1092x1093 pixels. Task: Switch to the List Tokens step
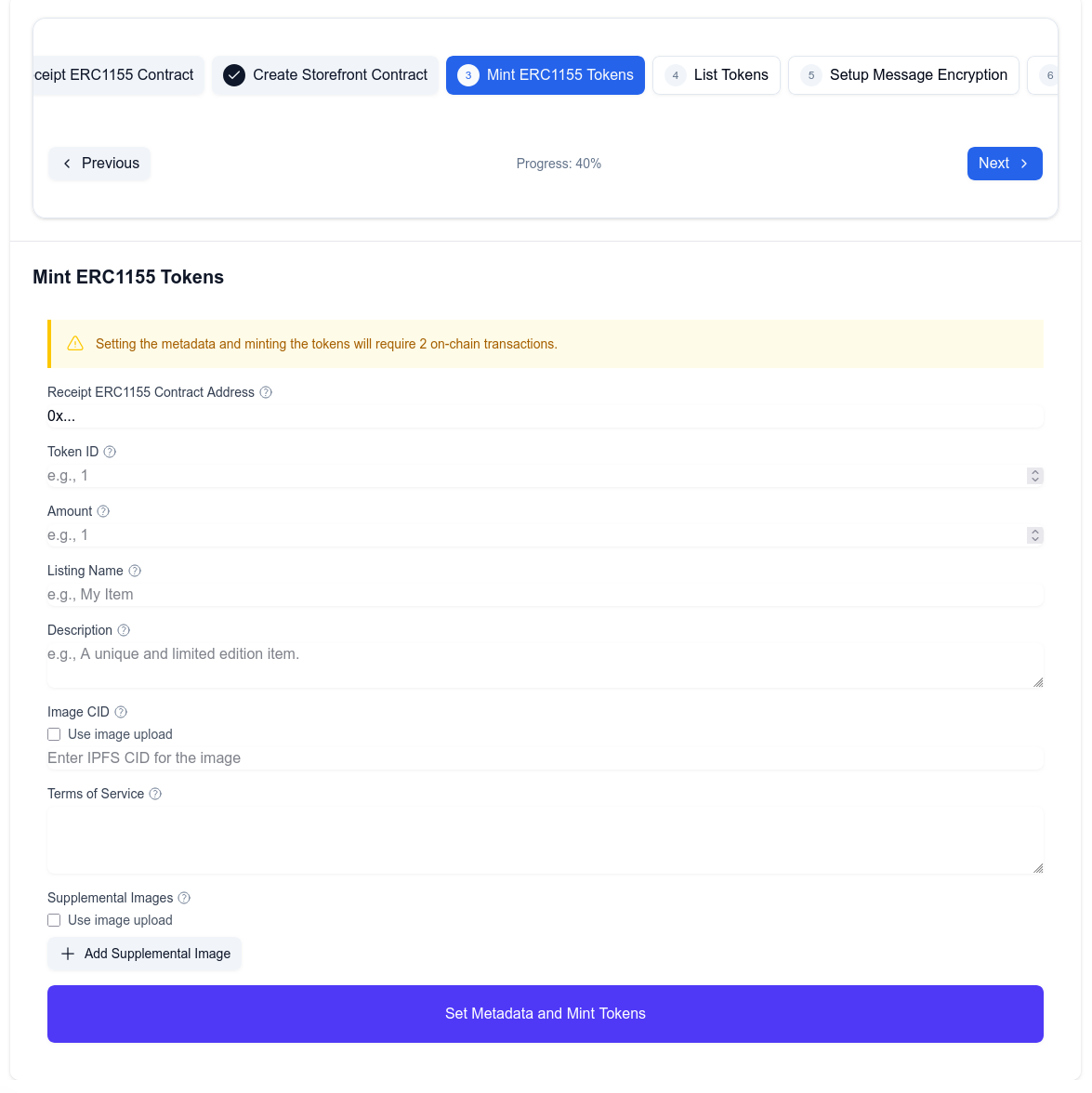pyautogui.click(x=717, y=75)
